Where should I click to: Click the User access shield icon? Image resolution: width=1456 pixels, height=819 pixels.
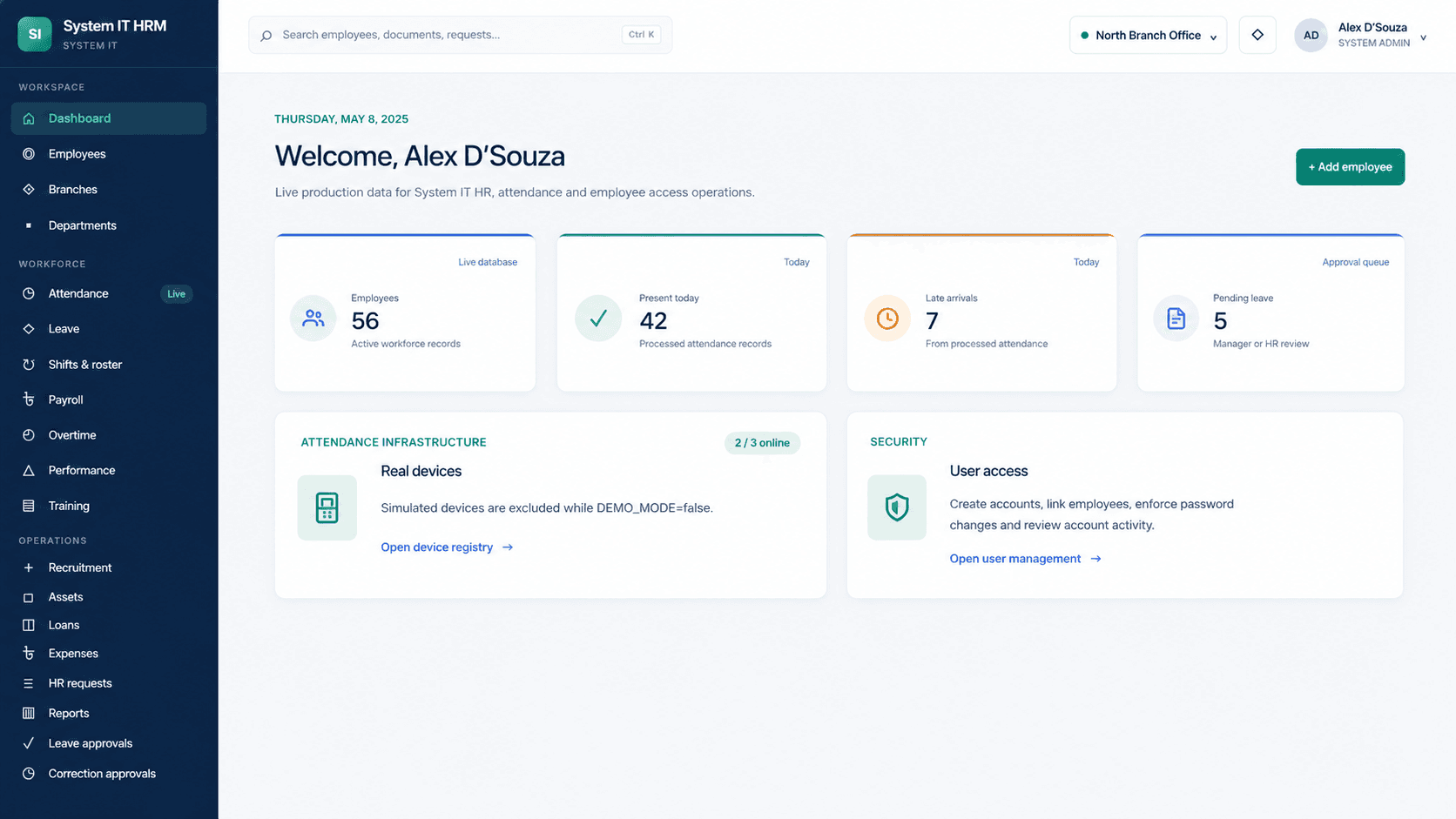click(897, 507)
